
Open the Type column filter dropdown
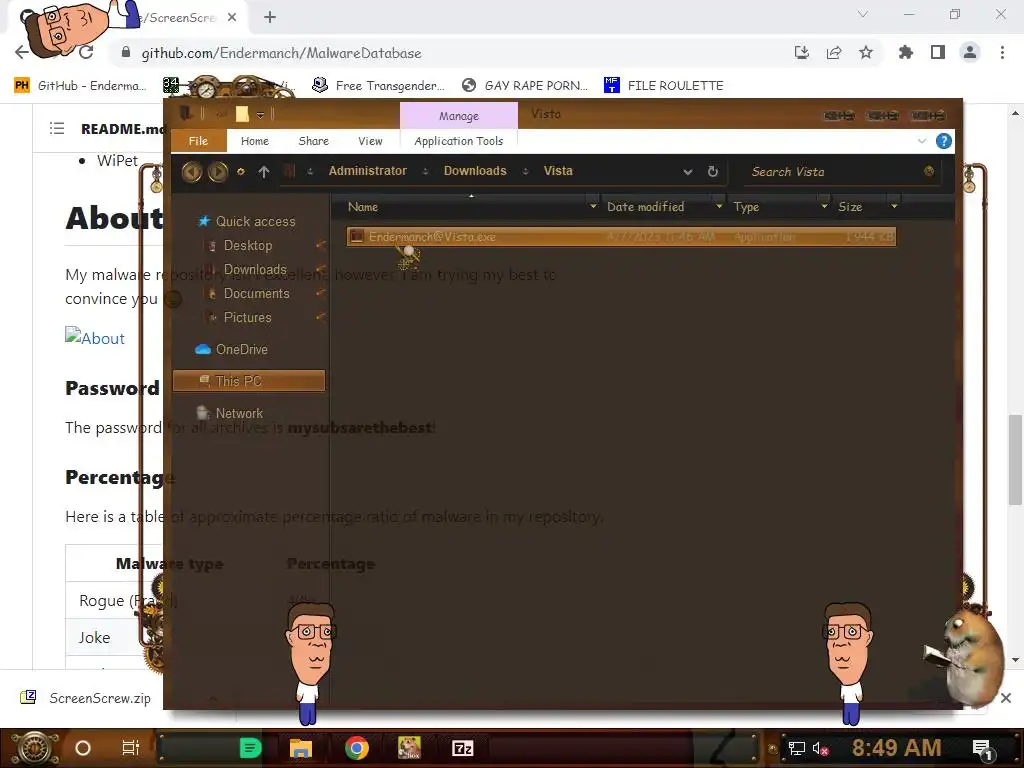[x=824, y=206]
